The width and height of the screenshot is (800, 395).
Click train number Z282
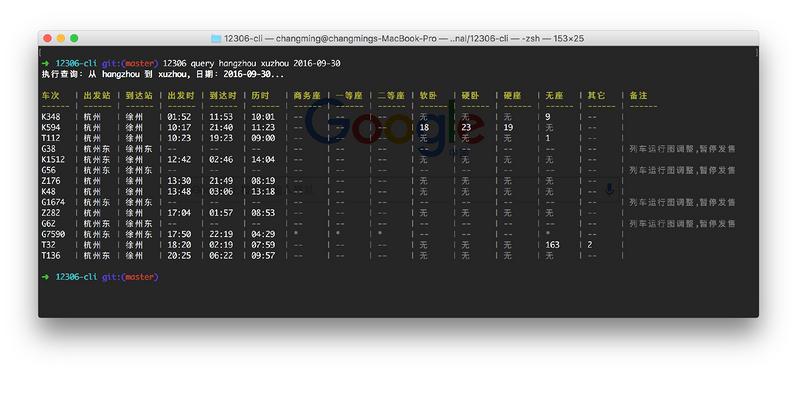51,213
